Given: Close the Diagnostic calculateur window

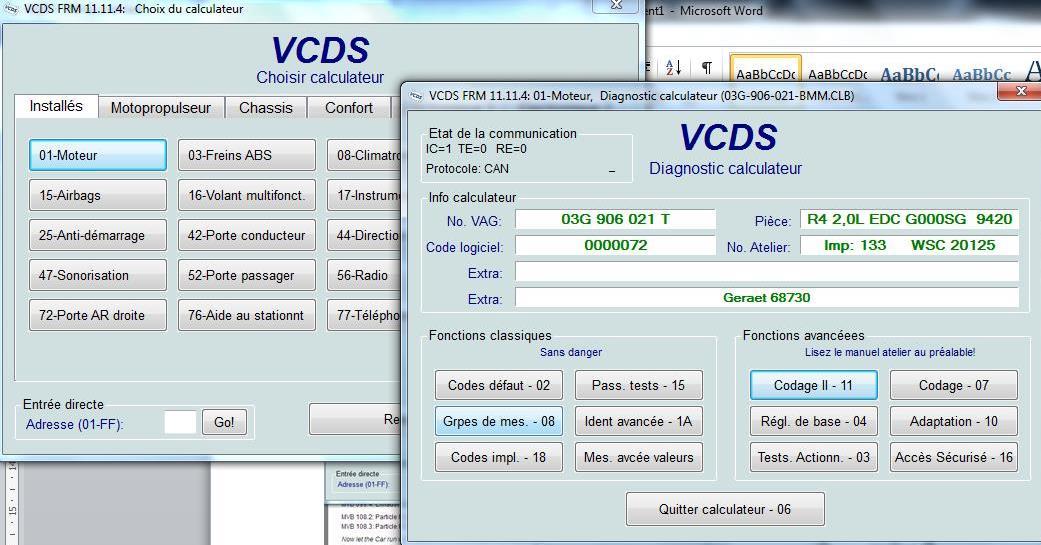Looking at the screenshot, I should [x=1021, y=91].
